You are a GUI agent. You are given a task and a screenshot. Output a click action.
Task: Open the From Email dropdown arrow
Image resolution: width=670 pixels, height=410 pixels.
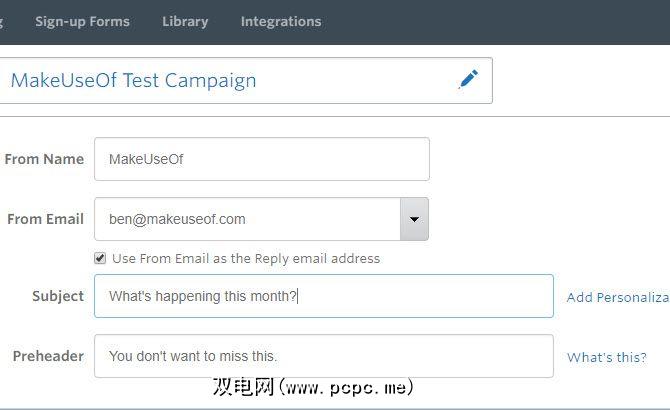point(414,219)
